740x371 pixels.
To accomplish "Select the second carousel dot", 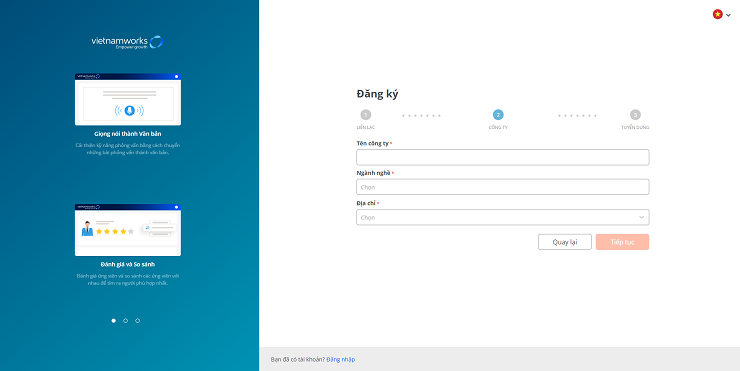I will pos(126,320).
